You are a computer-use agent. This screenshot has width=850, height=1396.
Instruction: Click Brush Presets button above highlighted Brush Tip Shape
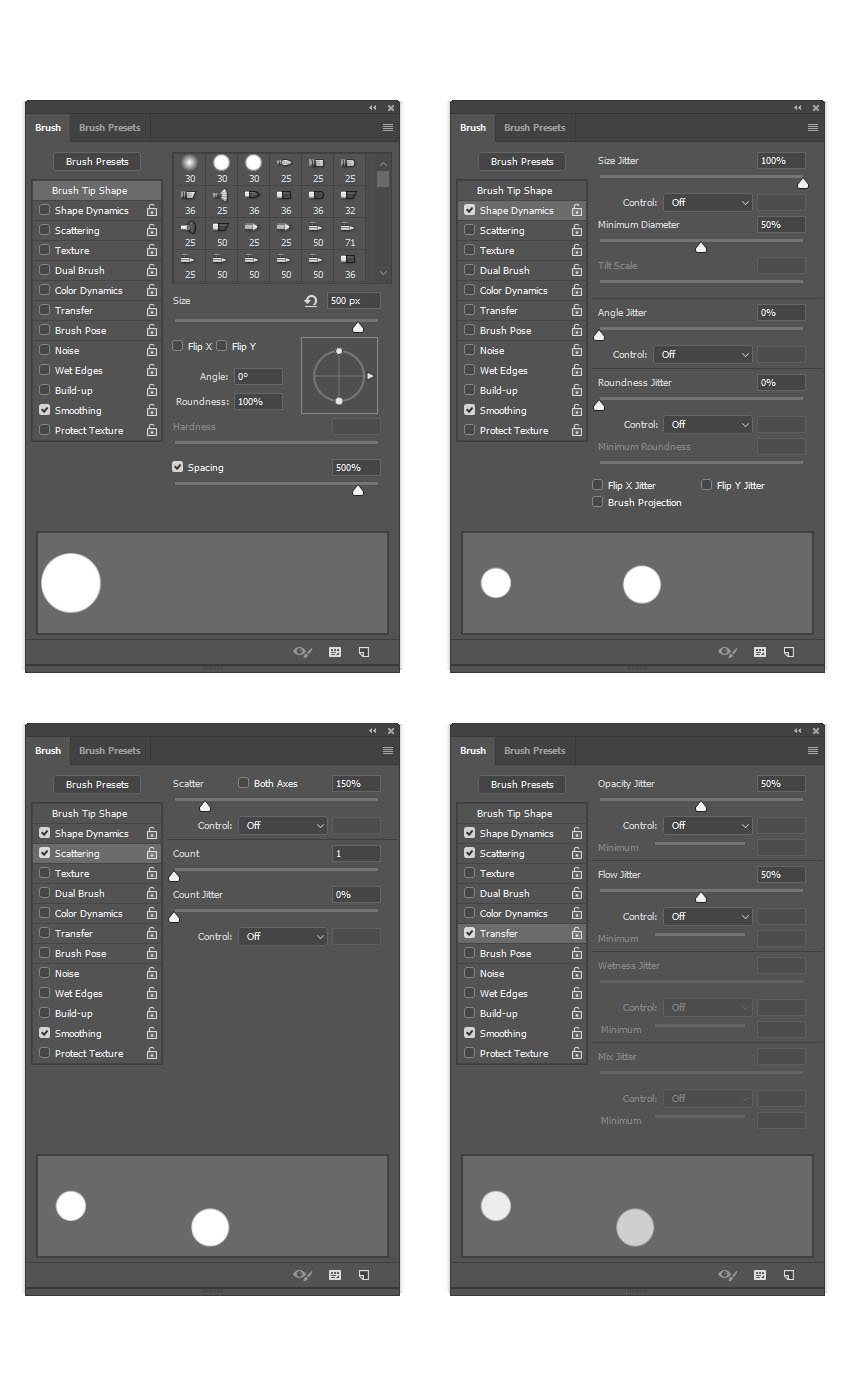click(x=97, y=162)
